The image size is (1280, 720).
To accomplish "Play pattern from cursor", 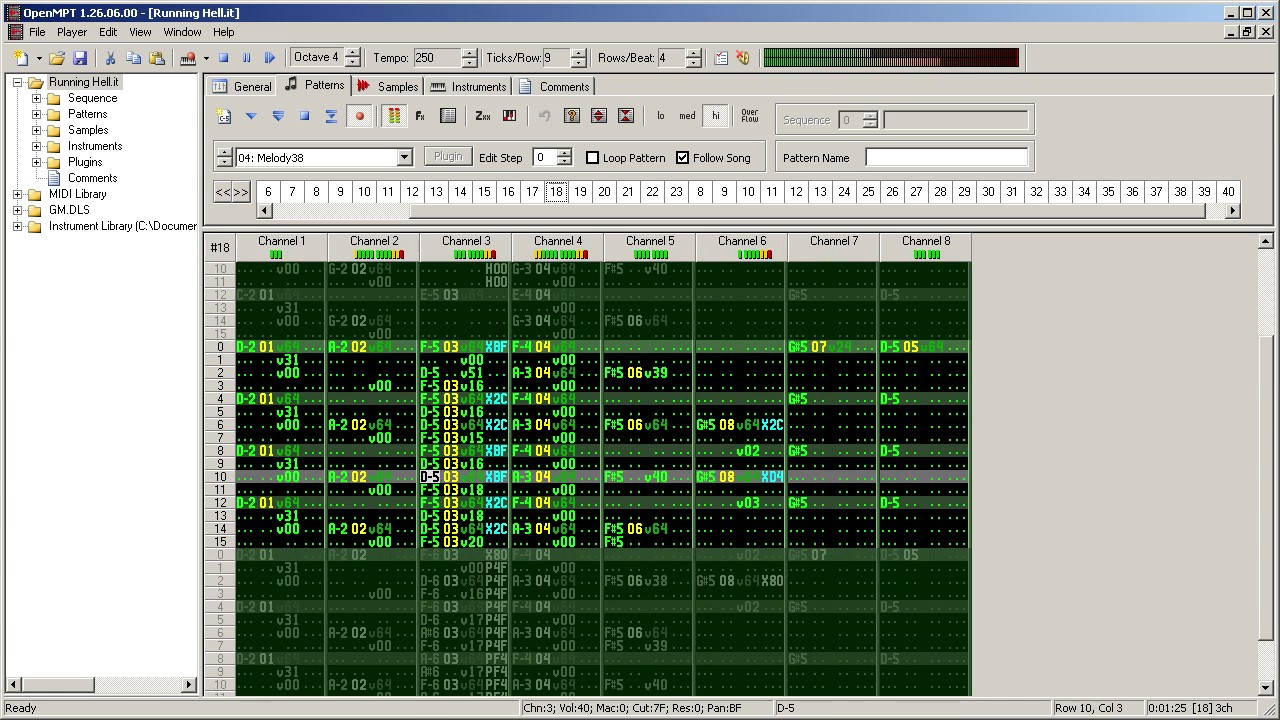I will (x=251, y=116).
